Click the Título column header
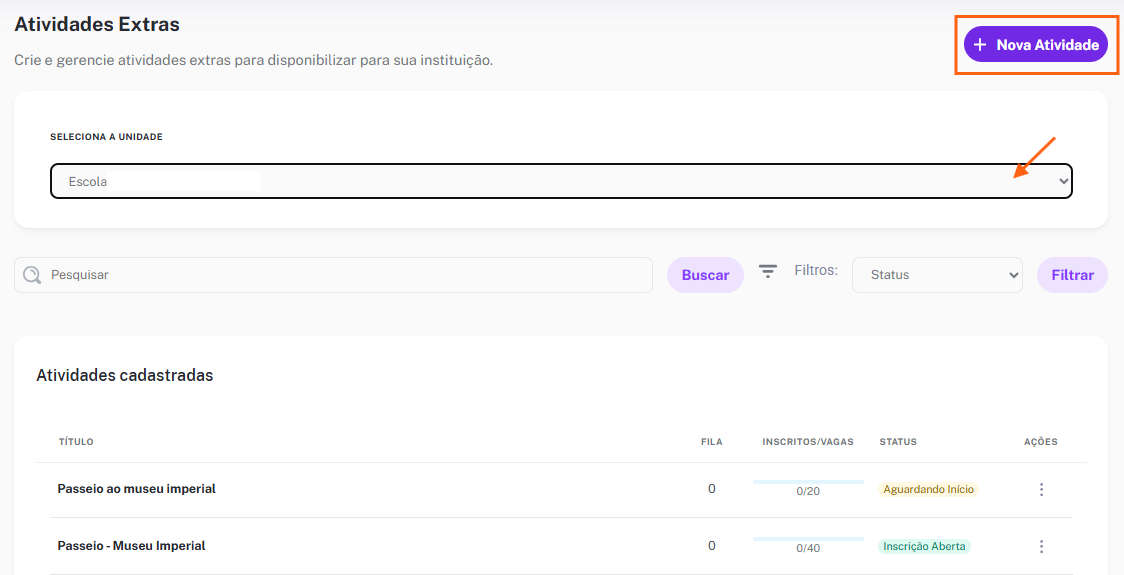 point(76,442)
